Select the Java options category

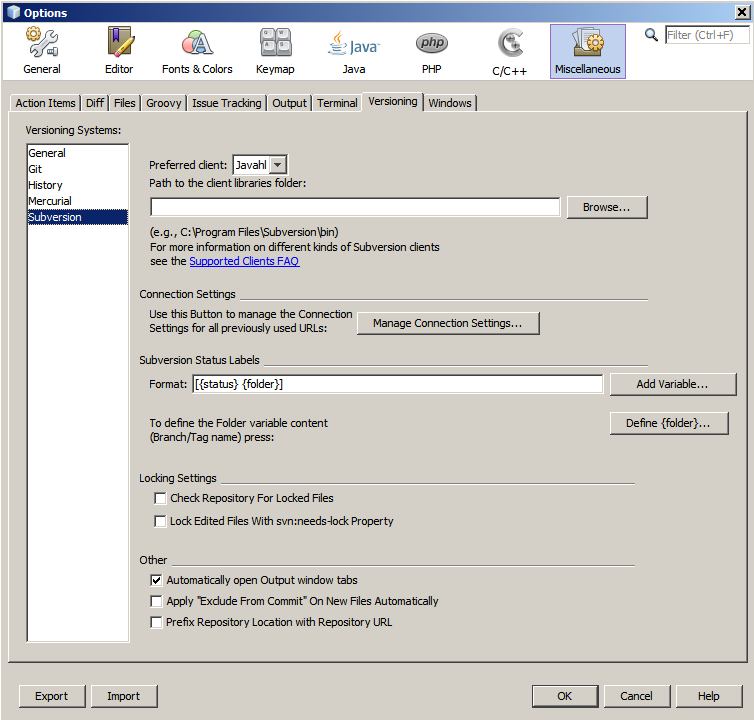coord(353,51)
